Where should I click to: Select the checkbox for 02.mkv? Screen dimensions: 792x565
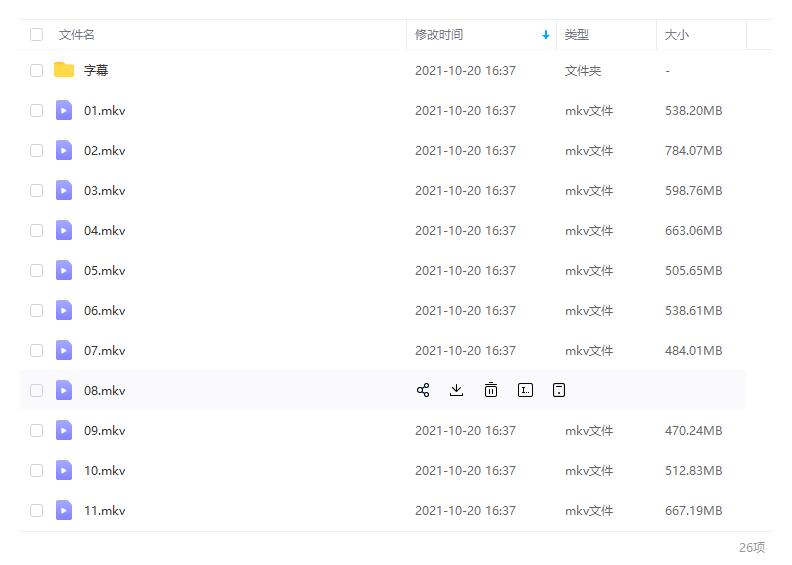click(x=36, y=150)
